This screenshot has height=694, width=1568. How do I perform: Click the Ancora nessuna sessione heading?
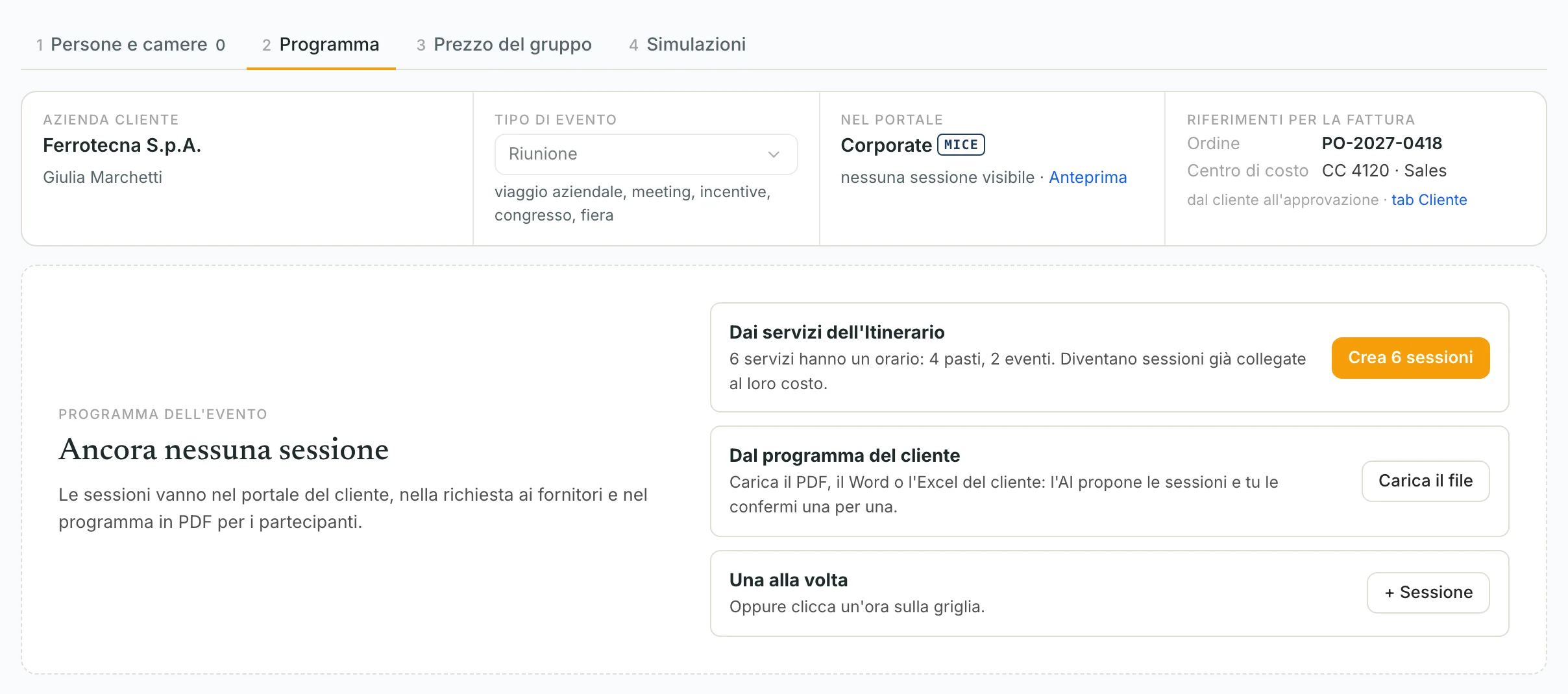point(224,449)
